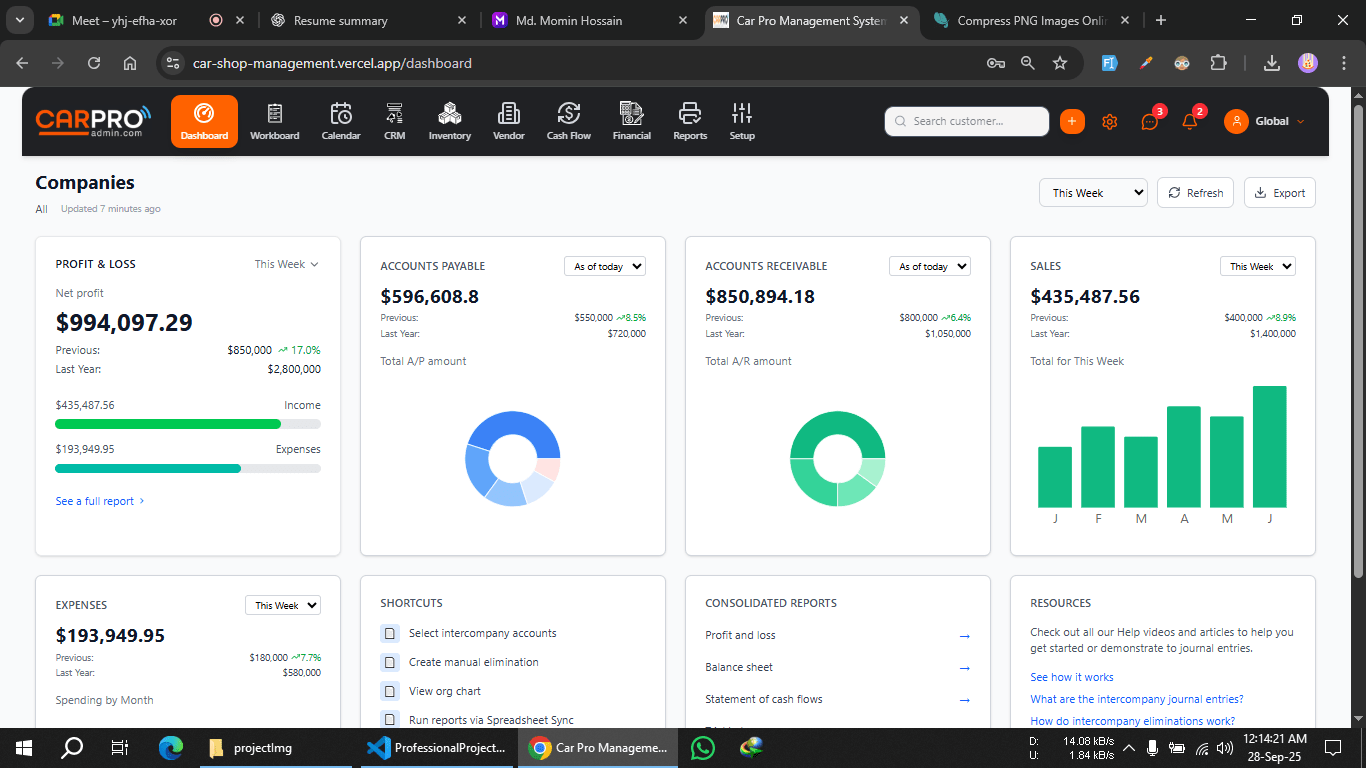Viewport: 1366px width, 768px height.
Task: Open notifications bell icon
Action: (1189, 122)
